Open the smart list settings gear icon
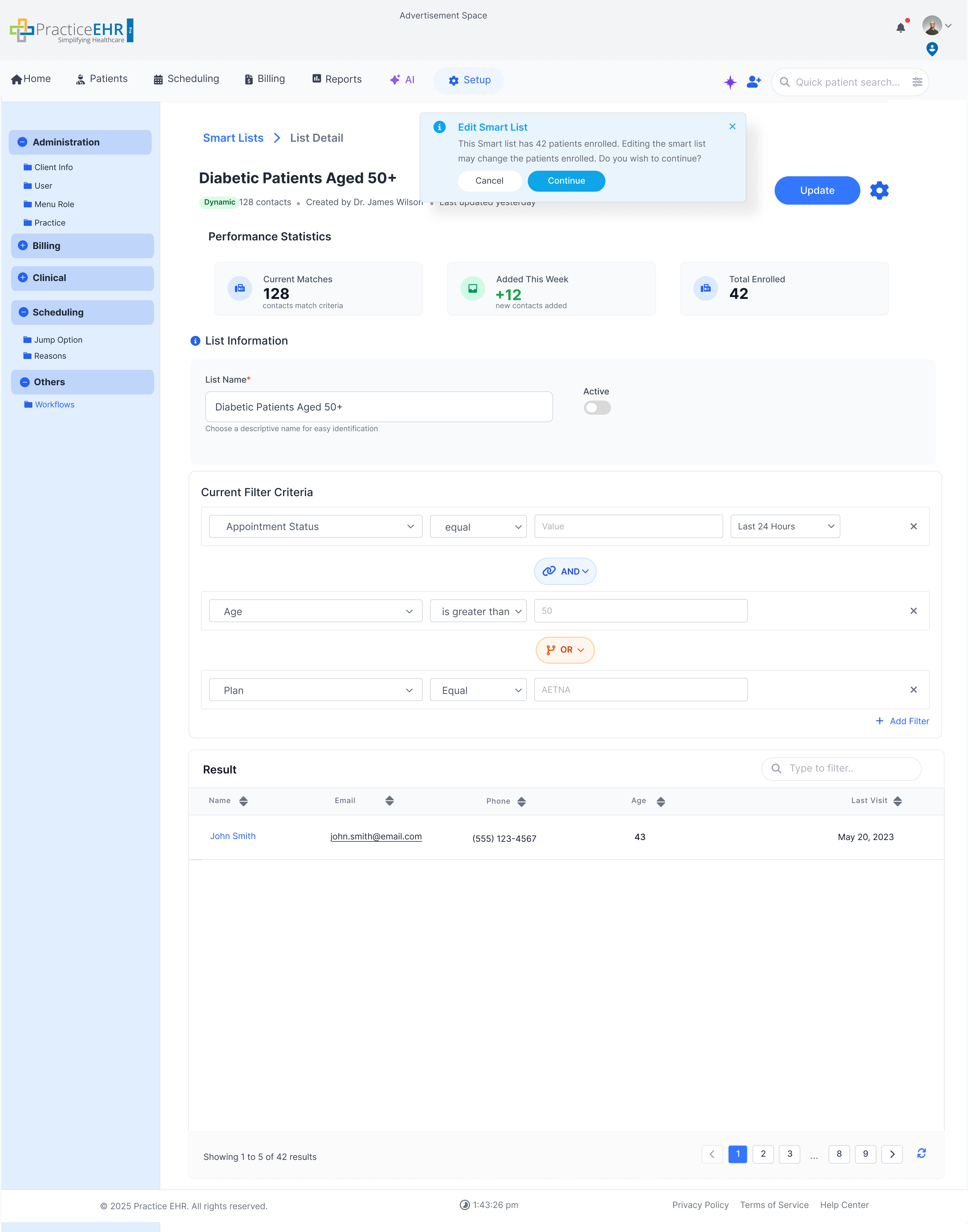Image resolution: width=968 pixels, height=1232 pixels. click(879, 190)
